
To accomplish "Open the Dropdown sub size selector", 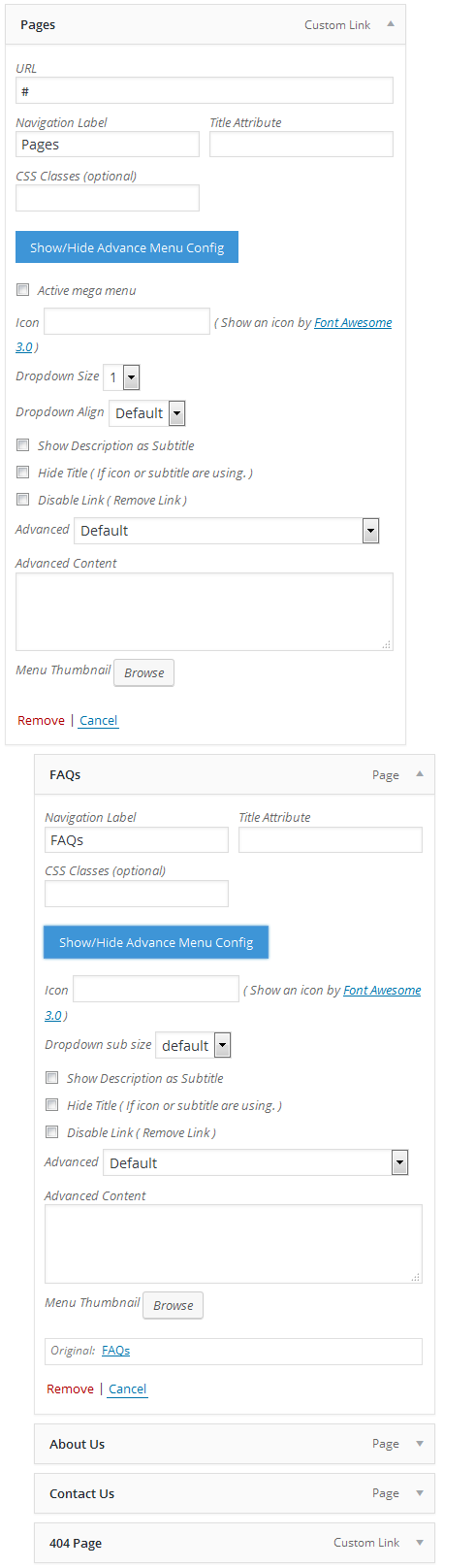I will pos(193,1046).
